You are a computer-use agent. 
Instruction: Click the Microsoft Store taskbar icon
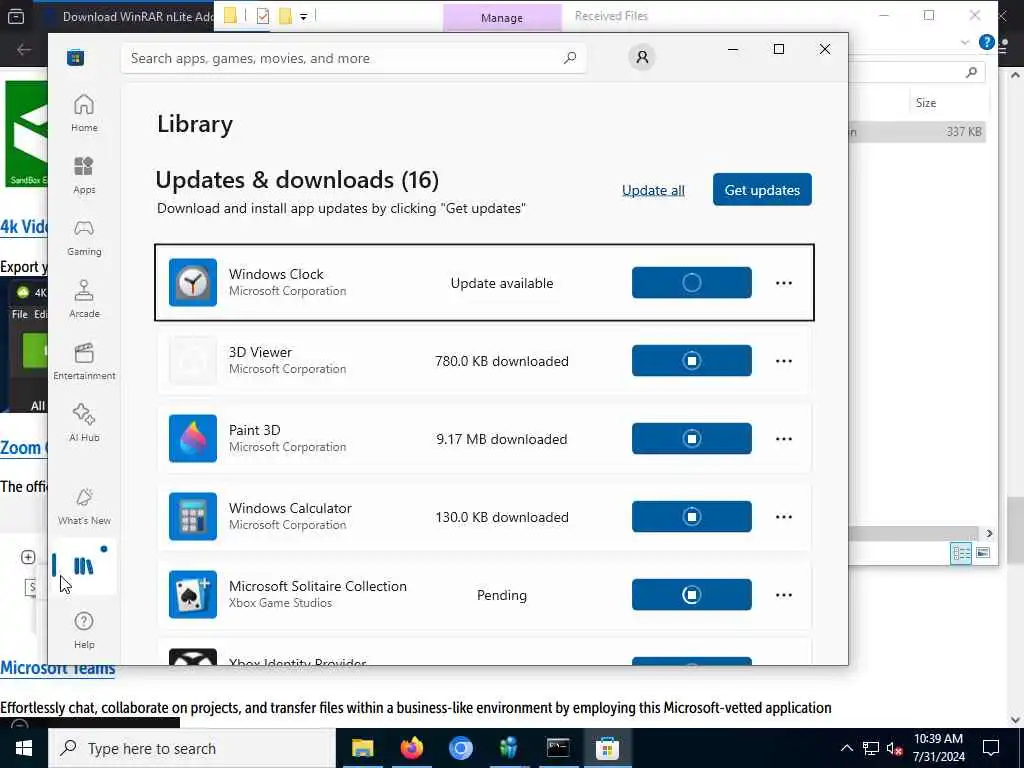point(607,748)
